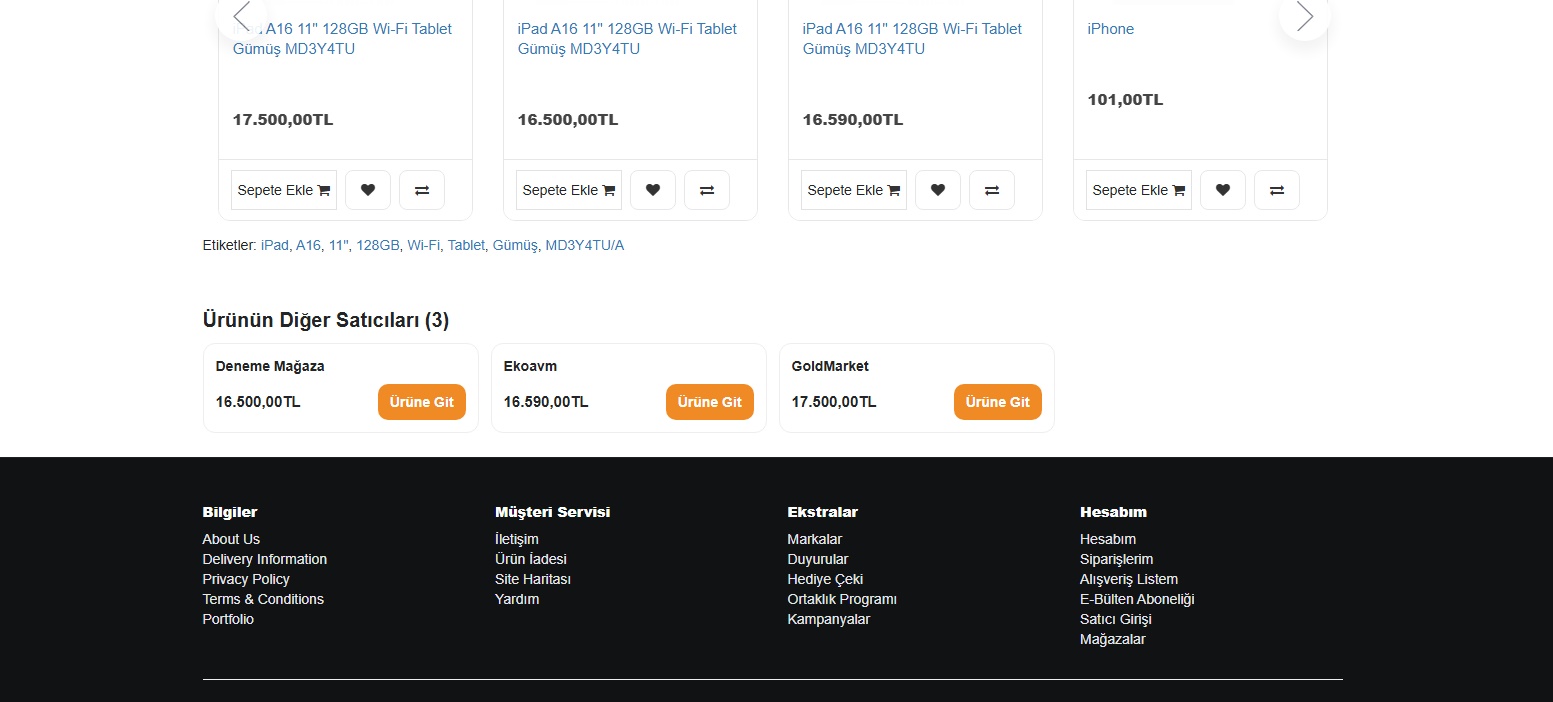This screenshot has height=702, width=1553.
Task: Click the carousel next arrow
Action: (1304, 16)
